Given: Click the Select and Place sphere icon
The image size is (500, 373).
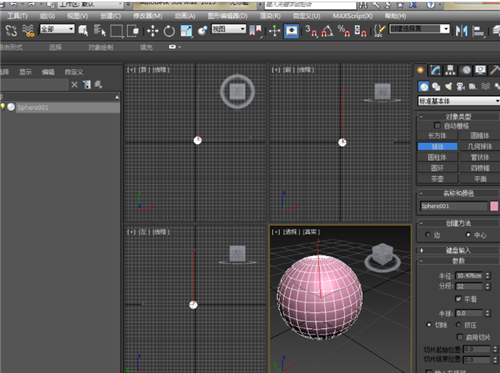Looking at the screenshot, I should pos(202,31).
